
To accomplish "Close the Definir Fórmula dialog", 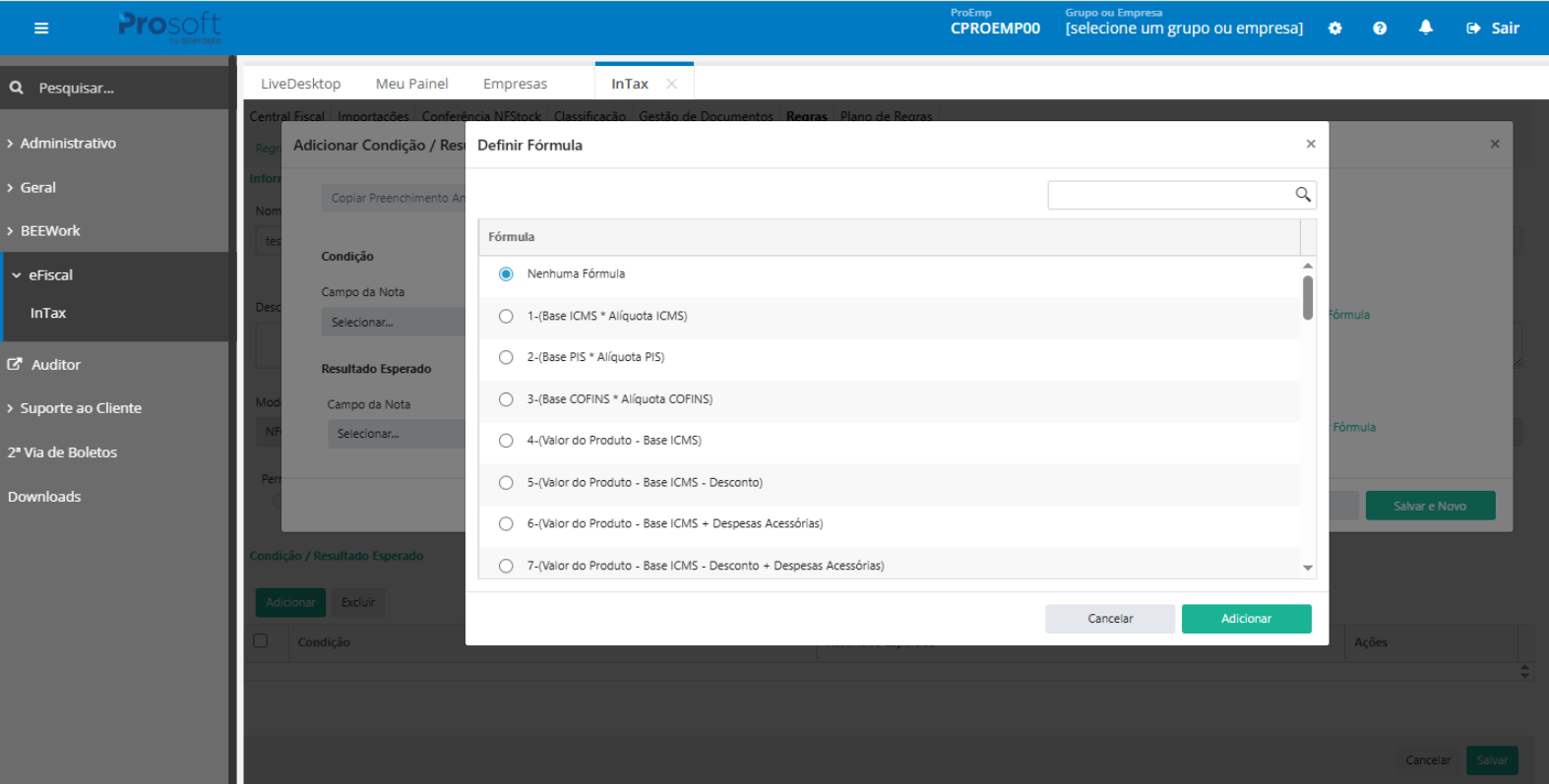I will [1310, 145].
